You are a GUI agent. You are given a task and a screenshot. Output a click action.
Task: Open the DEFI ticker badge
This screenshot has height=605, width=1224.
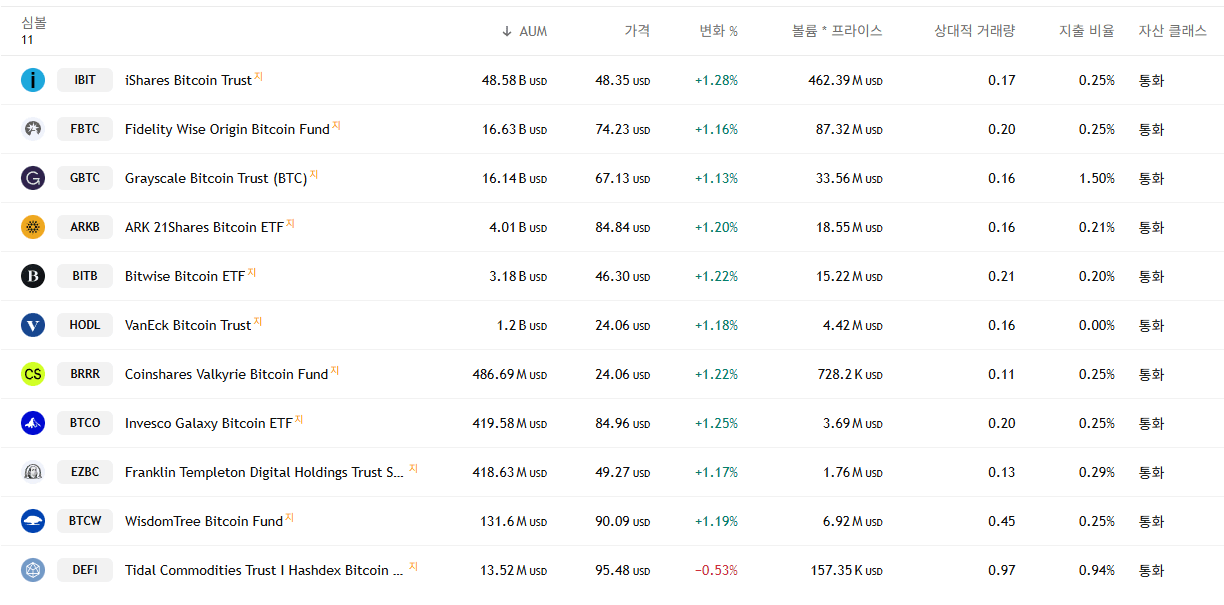(85, 570)
